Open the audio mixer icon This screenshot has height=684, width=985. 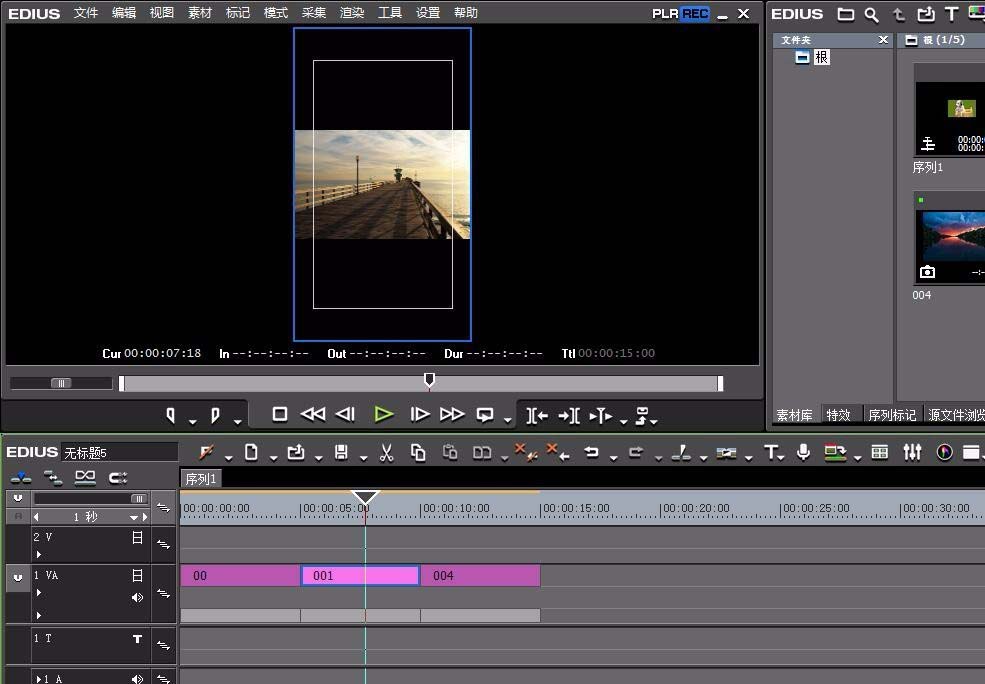(912, 453)
